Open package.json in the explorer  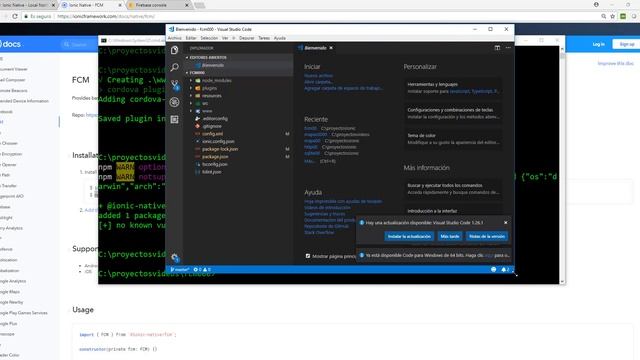(215, 157)
